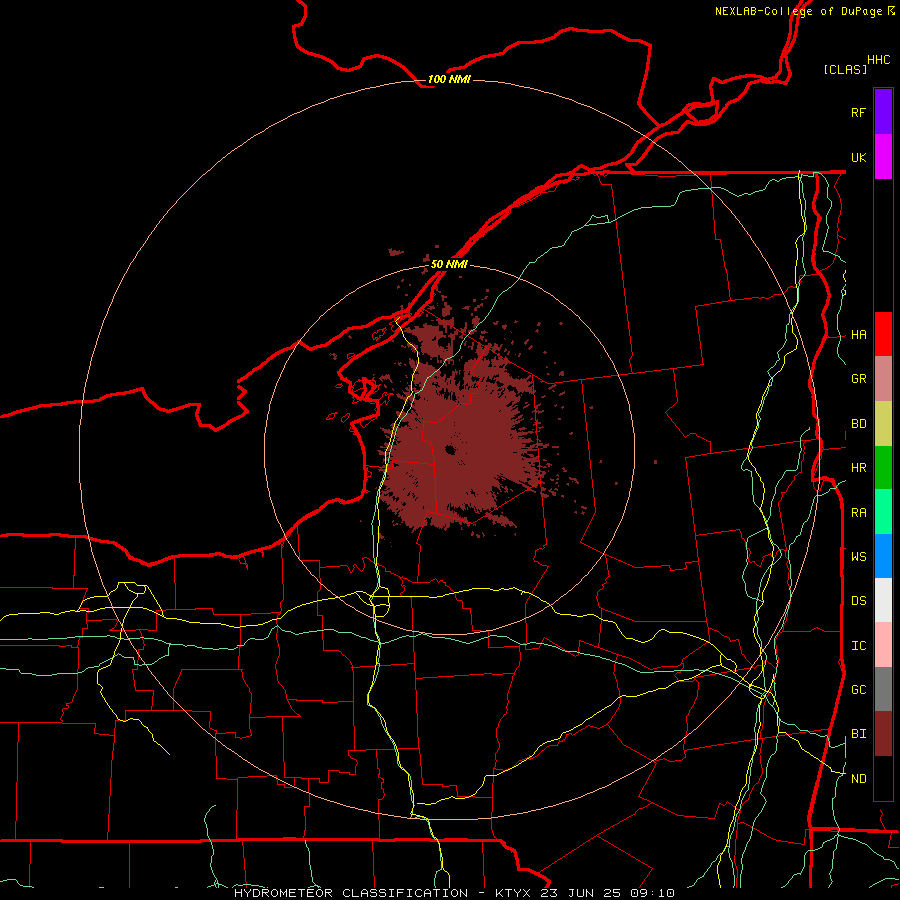Click the UK legend label

[859, 157]
